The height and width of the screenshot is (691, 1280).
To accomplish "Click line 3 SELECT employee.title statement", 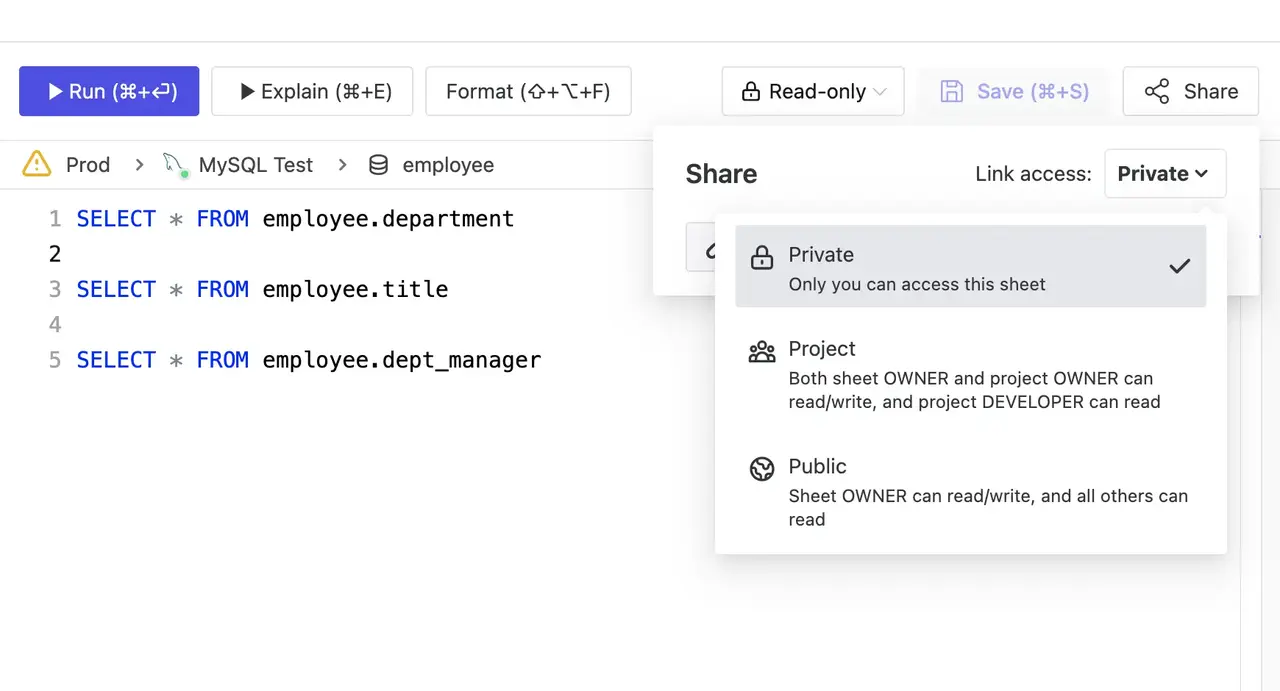I will pyautogui.click(x=262, y=290).
